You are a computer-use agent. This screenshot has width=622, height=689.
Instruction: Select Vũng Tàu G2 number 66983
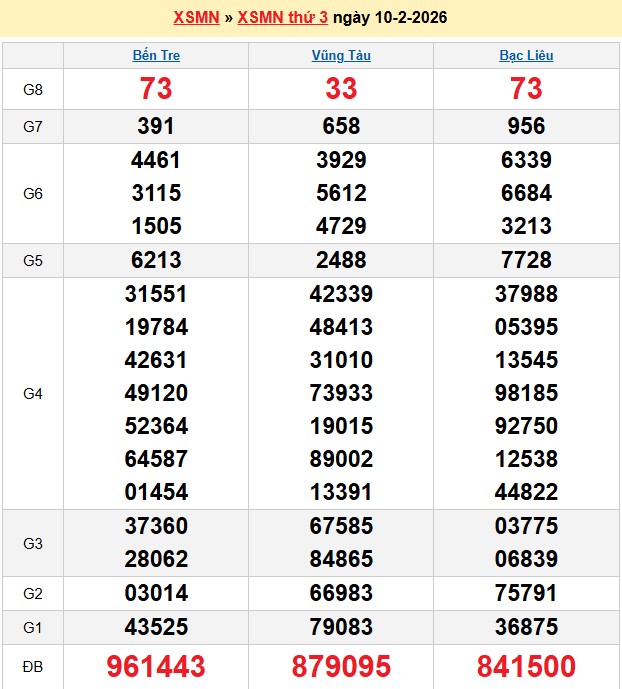341,593
